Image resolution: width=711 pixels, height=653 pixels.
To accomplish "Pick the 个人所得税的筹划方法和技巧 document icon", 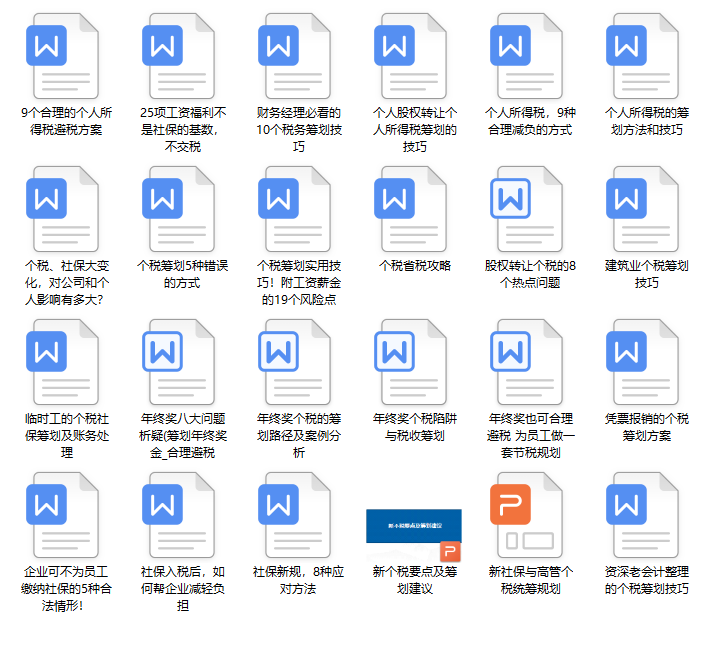I will 643,56.
